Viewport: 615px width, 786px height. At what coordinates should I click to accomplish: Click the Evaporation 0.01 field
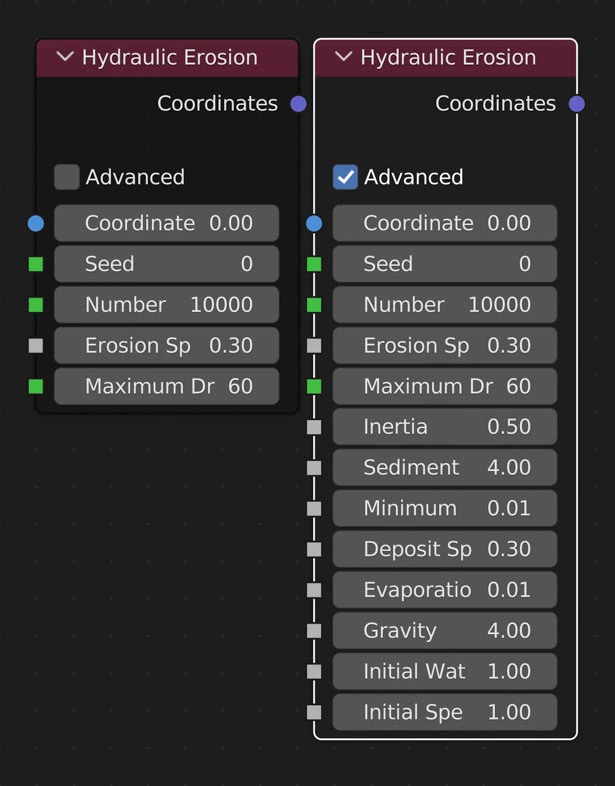click(x=445, y=590)
